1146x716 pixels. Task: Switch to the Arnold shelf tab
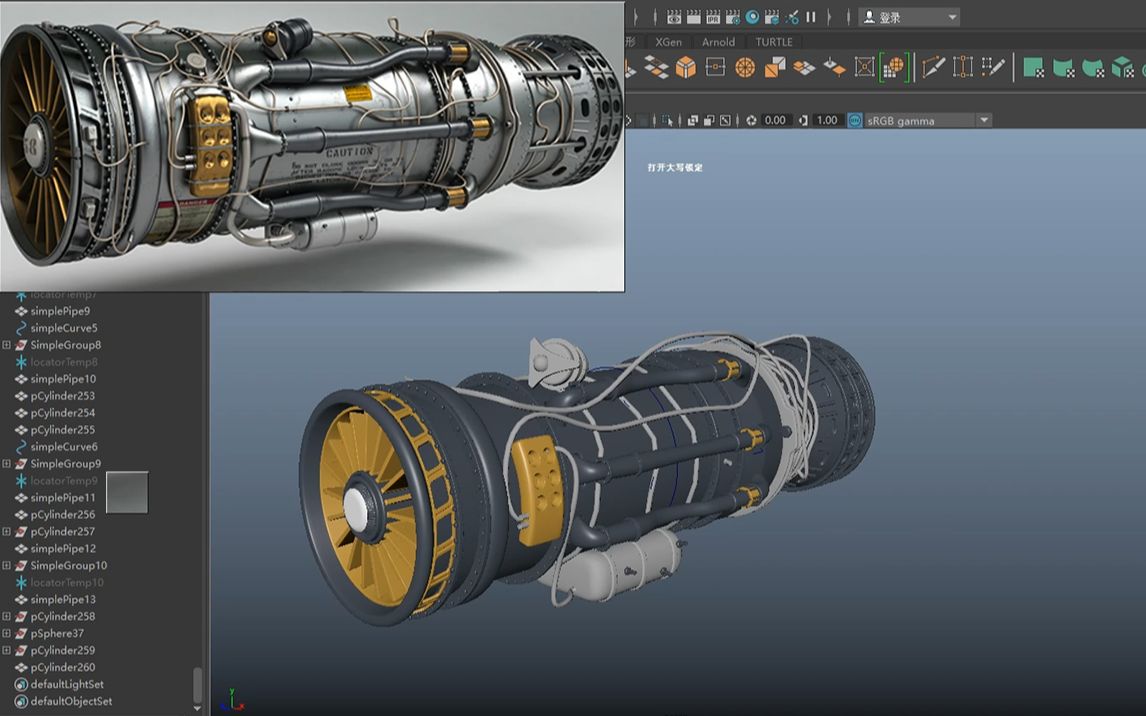(717, 42)
